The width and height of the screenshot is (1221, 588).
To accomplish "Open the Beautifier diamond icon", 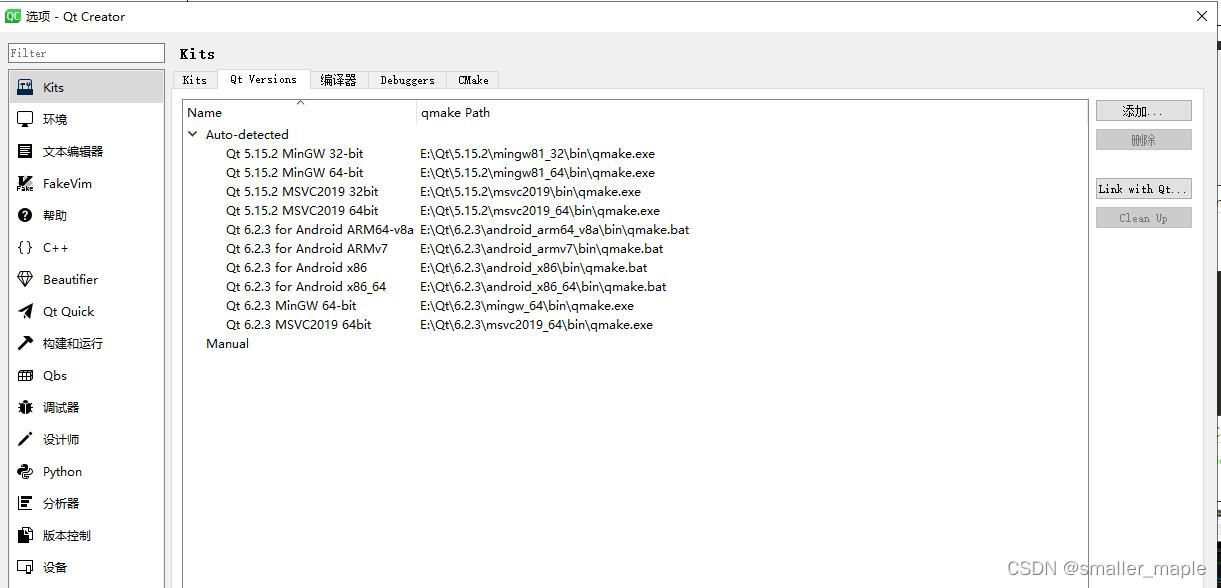I will point(25,279).
